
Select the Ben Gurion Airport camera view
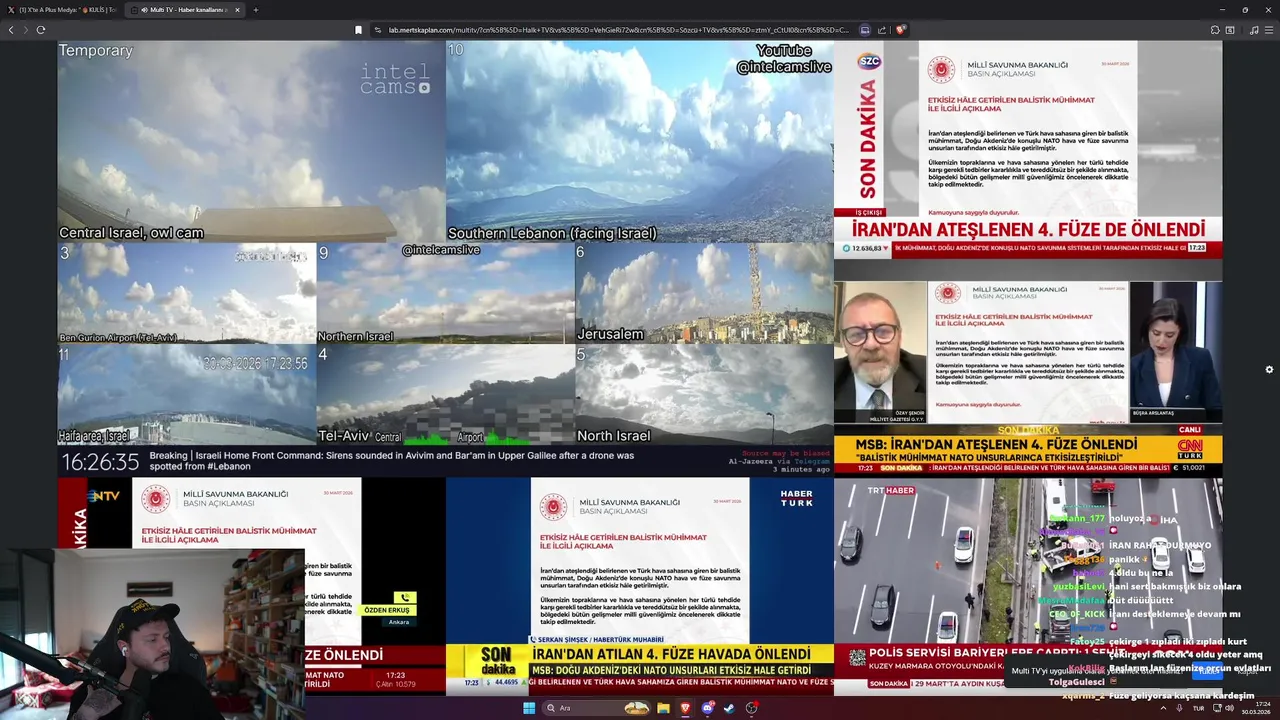coord(186,293)
